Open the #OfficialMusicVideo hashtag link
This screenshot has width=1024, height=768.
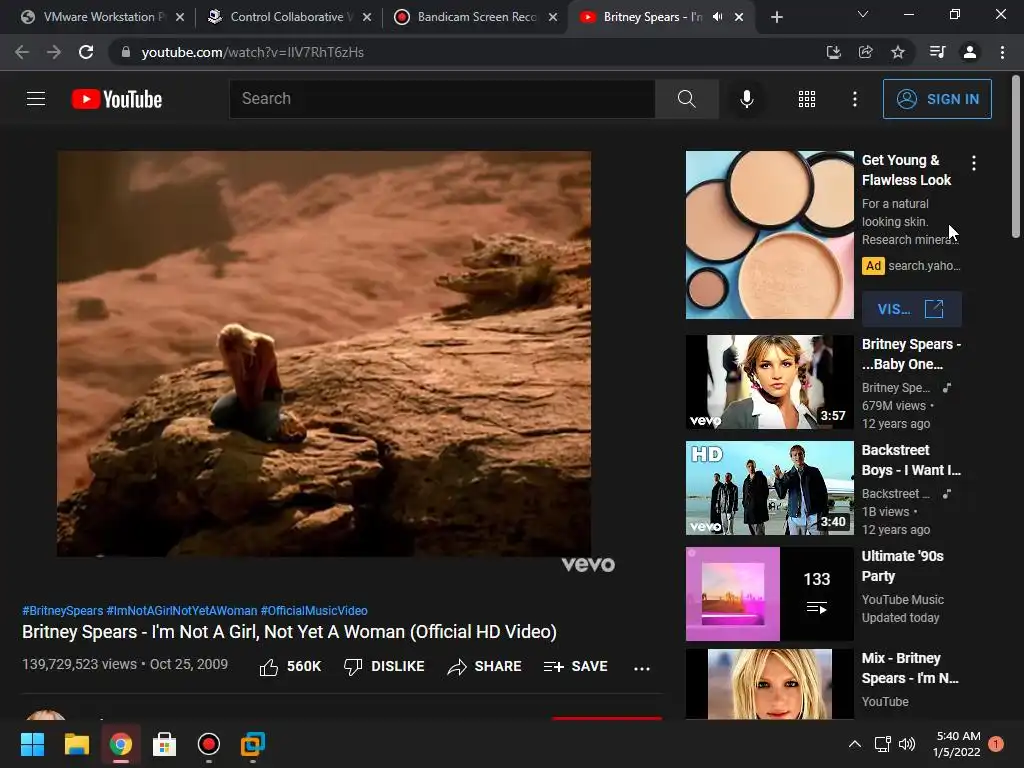click(x=314, y=611)
